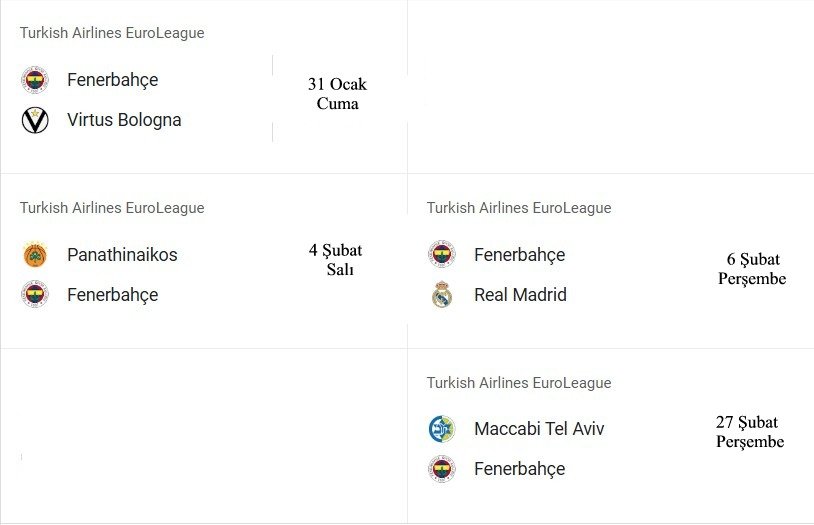The width and height of the screenshot is (814, 525).
Task: Click the 6 Şubat Perşembe date
Action: pyautogui.click(x=752, y=269)
